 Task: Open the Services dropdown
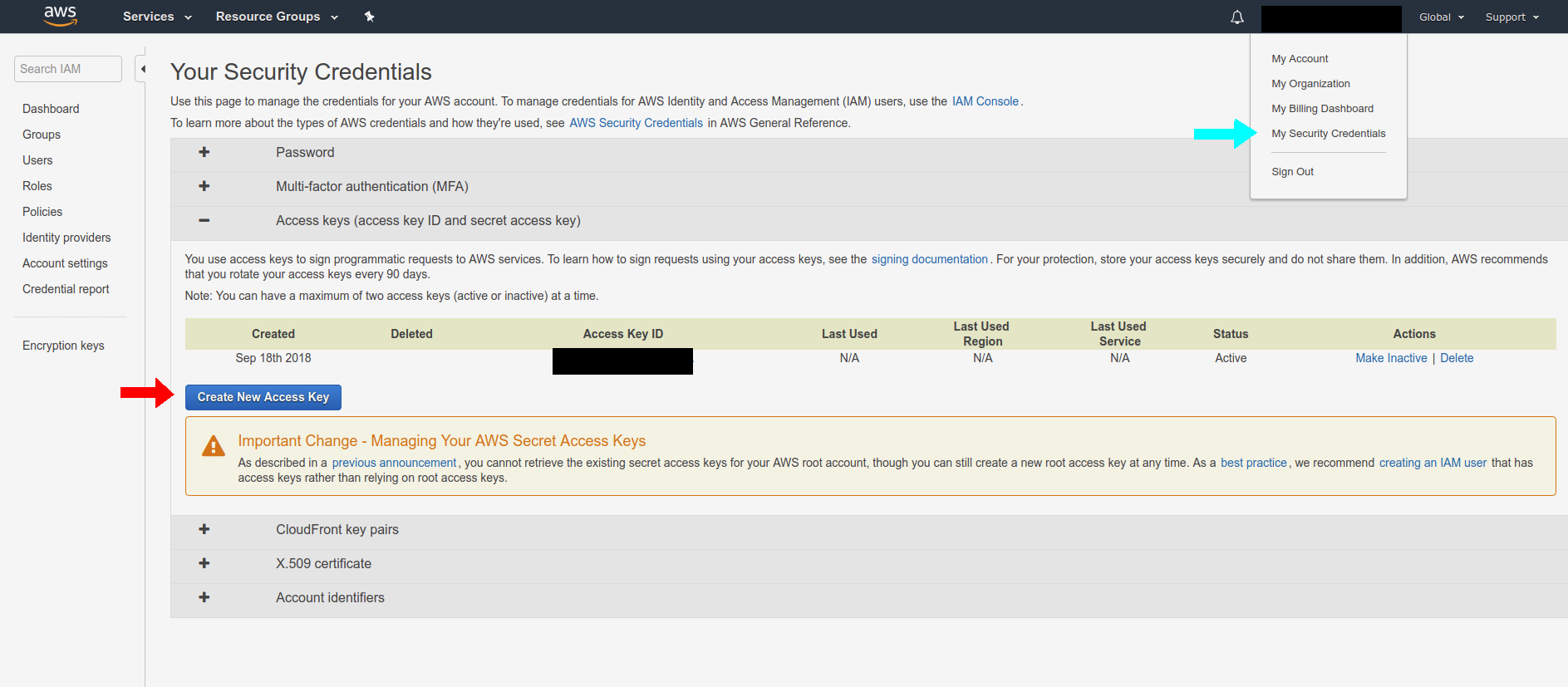tap(157, 17)
